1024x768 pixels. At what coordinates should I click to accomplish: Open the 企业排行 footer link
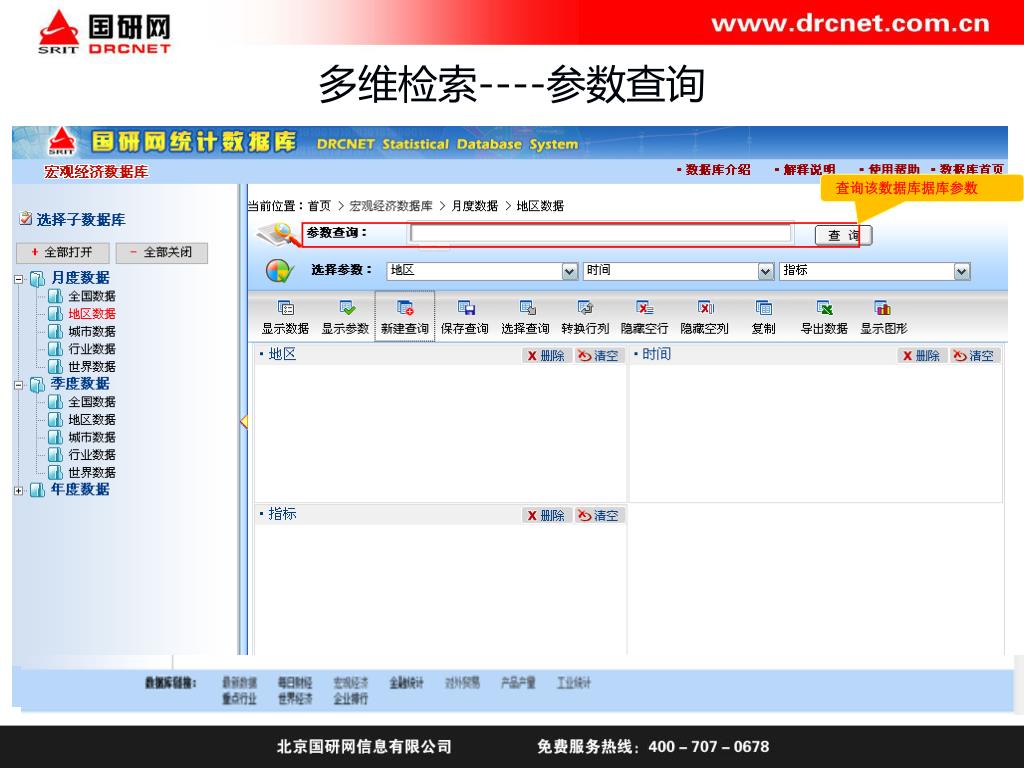point(351,699)
